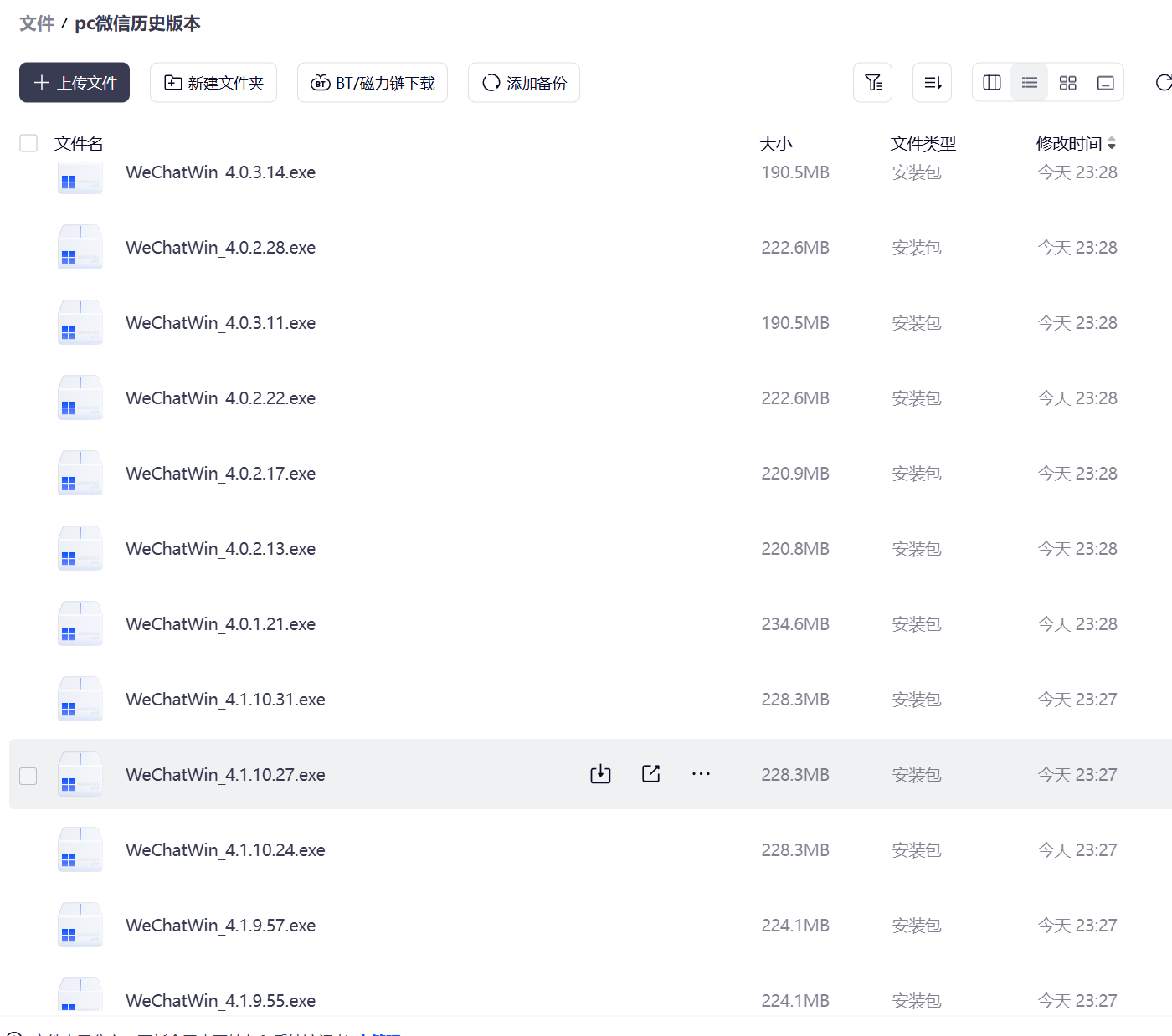Select file WeChatWin_4.0.2.28.exe
Screen dimensions: 1172x1036
[221, 248]
